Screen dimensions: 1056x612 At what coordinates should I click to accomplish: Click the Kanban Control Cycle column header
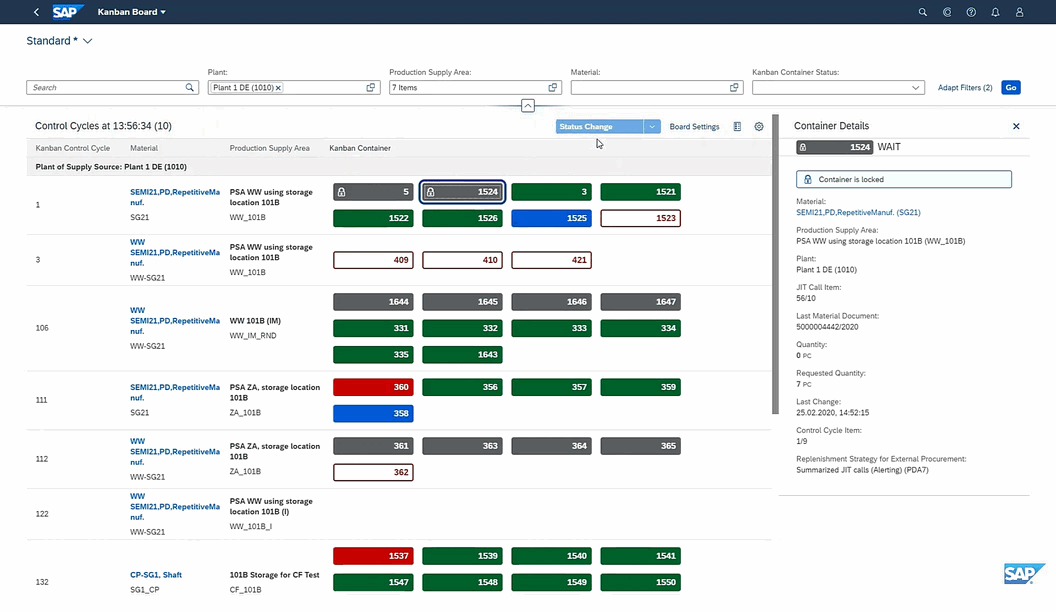pos(73,148)
